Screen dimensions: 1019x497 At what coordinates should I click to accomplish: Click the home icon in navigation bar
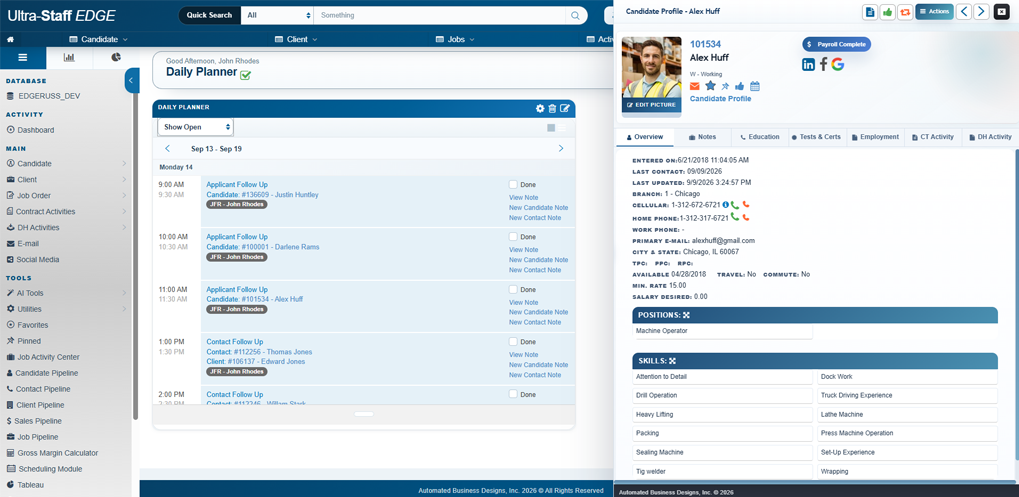(x=10, y=40)
